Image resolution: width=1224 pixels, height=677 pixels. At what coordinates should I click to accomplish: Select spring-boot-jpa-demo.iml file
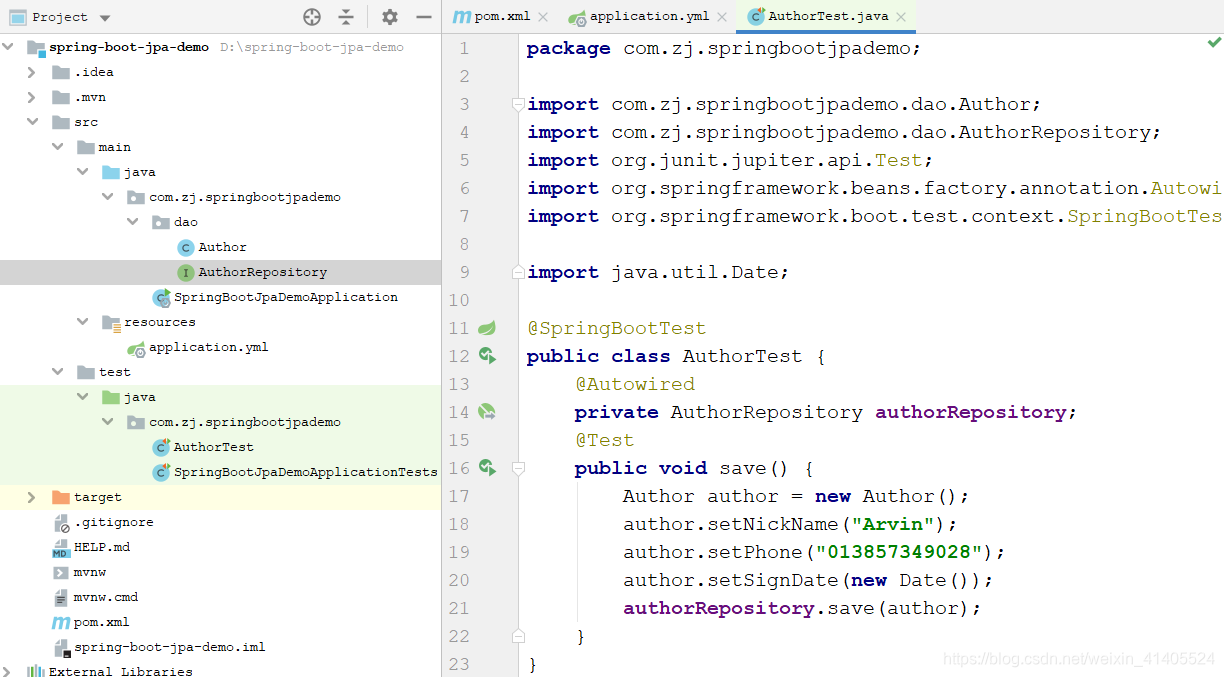coord(169,647)
